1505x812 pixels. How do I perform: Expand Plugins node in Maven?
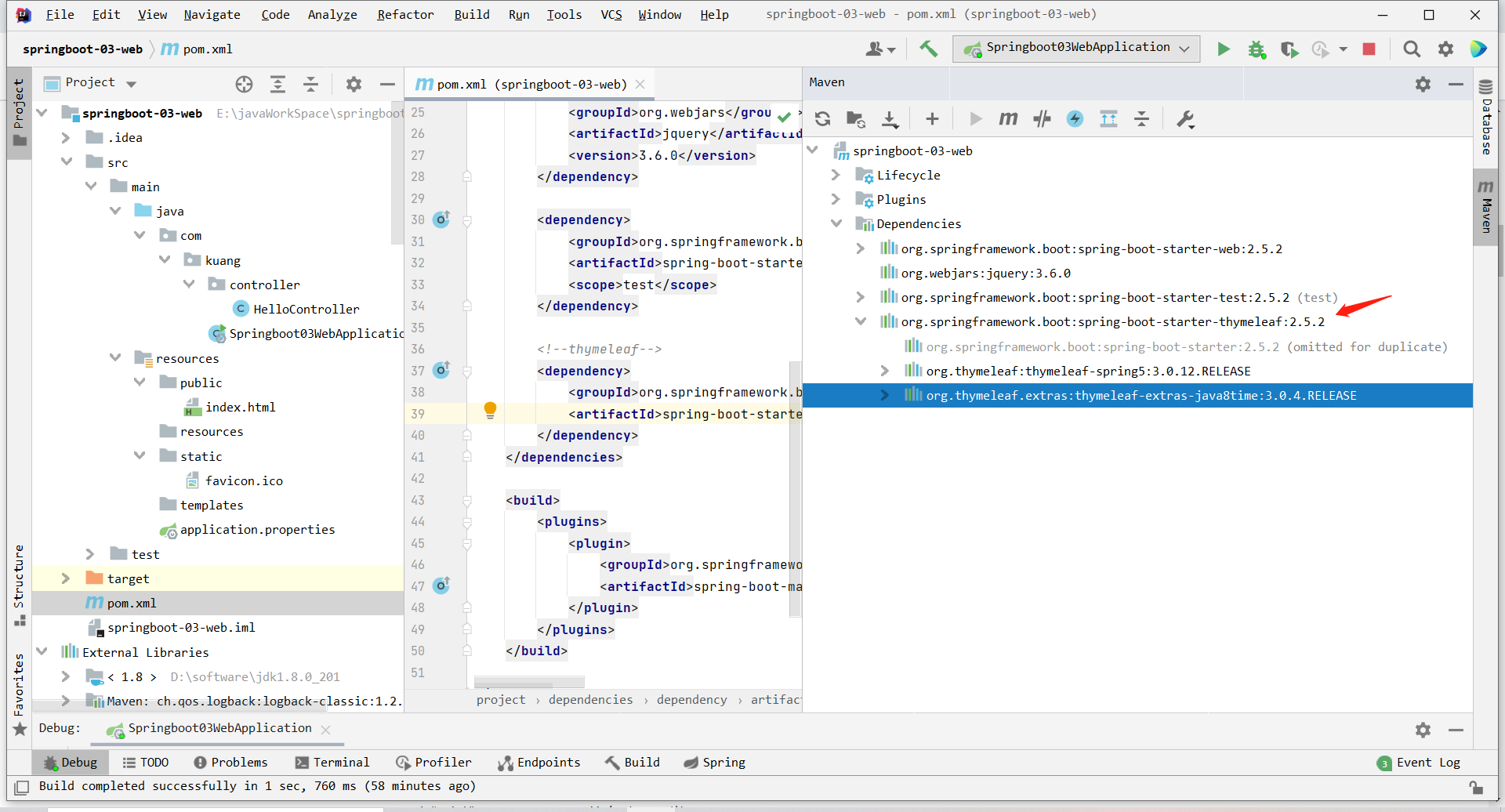(x=836, y=199)
